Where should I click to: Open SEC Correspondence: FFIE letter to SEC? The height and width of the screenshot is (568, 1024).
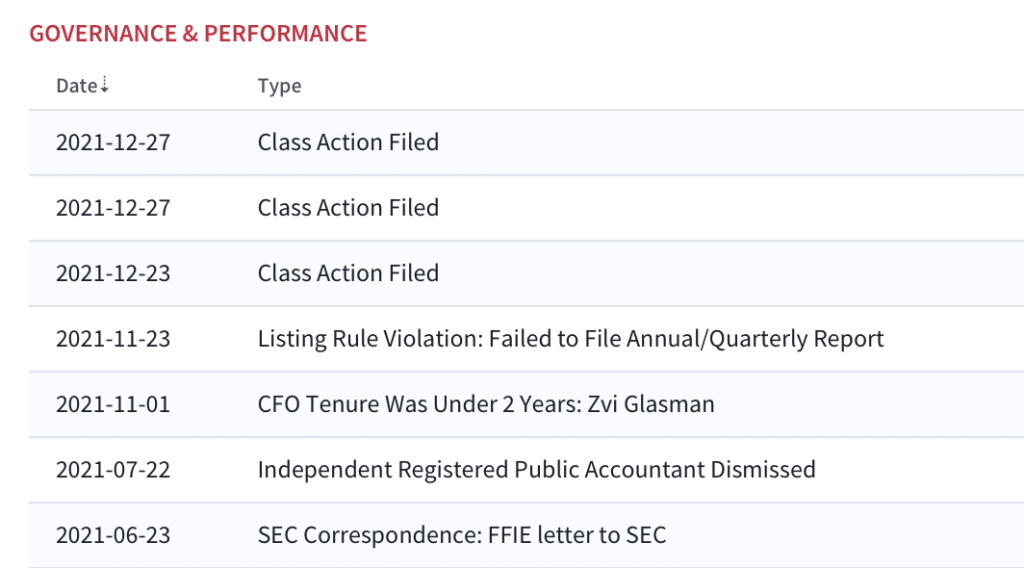pyautogui.click(x=462, y=535)
